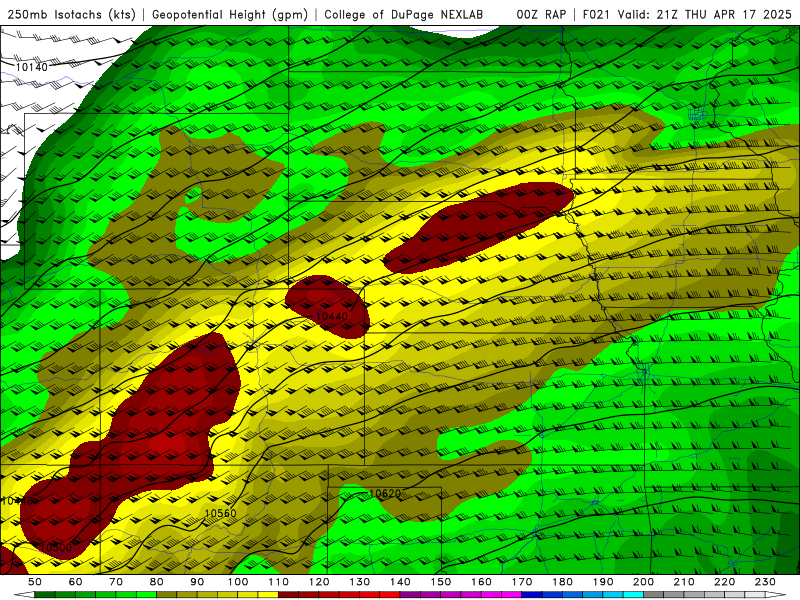The width and height of the screenshot is (800, 600).
Task: Click 'College of DuPage NEXLAB' in the header
Action: tap(404, 14)
